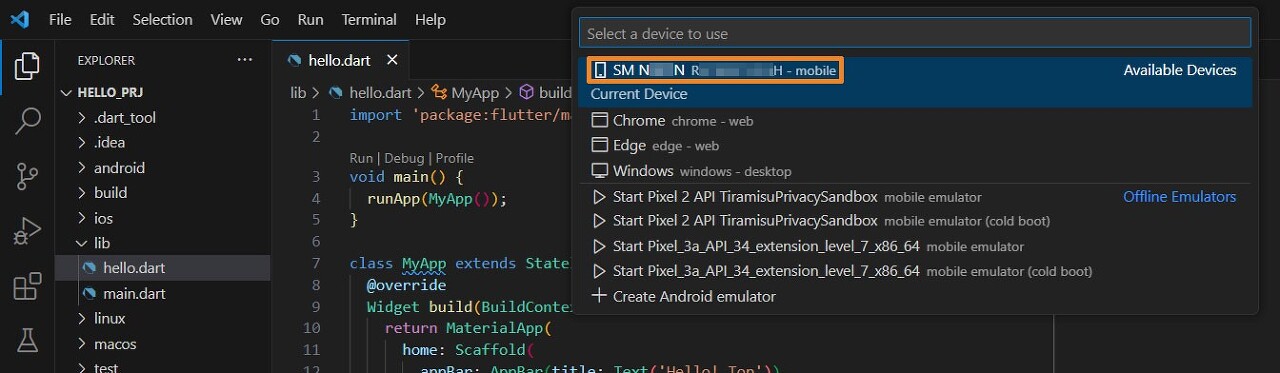Viewport: 1280px width, 373px height.
Task: Open the Edit menu
Action: coord(101,19)
